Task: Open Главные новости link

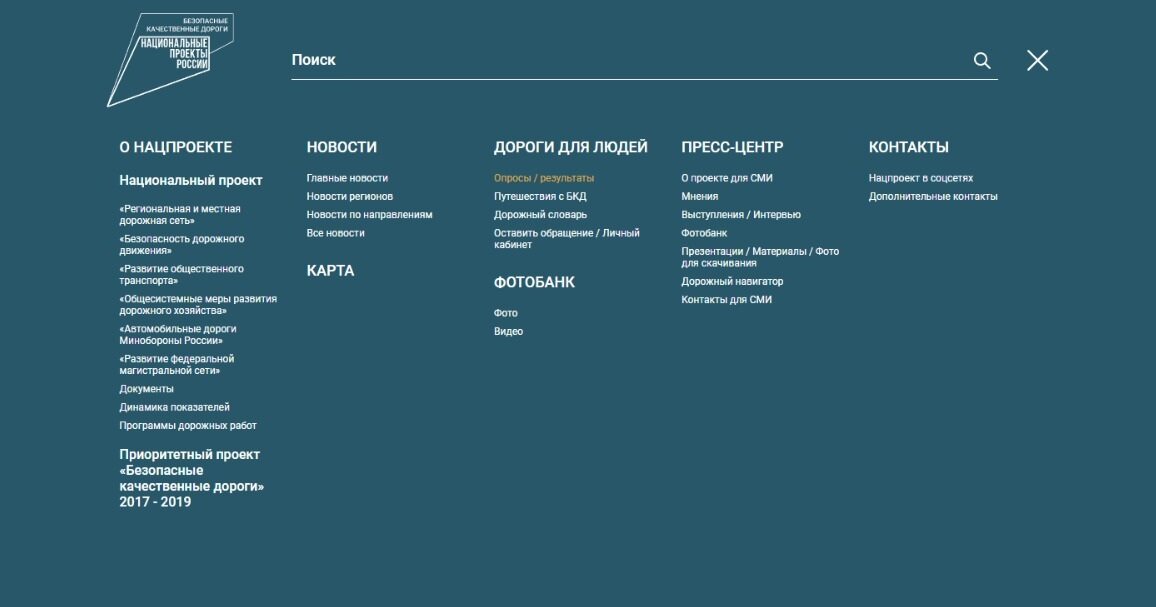Action: pyautogui.click(x=347, y=178)
